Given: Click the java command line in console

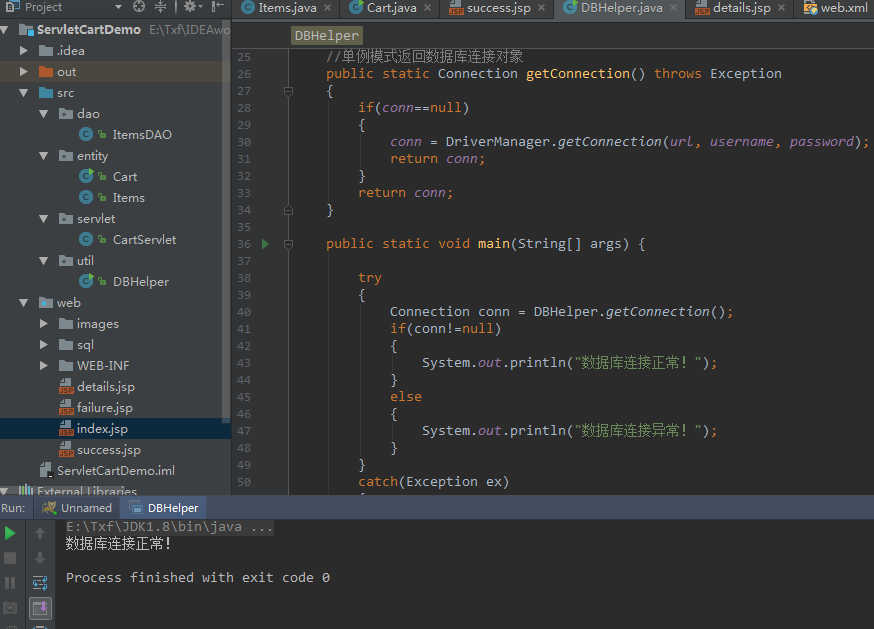Looking at the screenshot, I should (169, 527).
